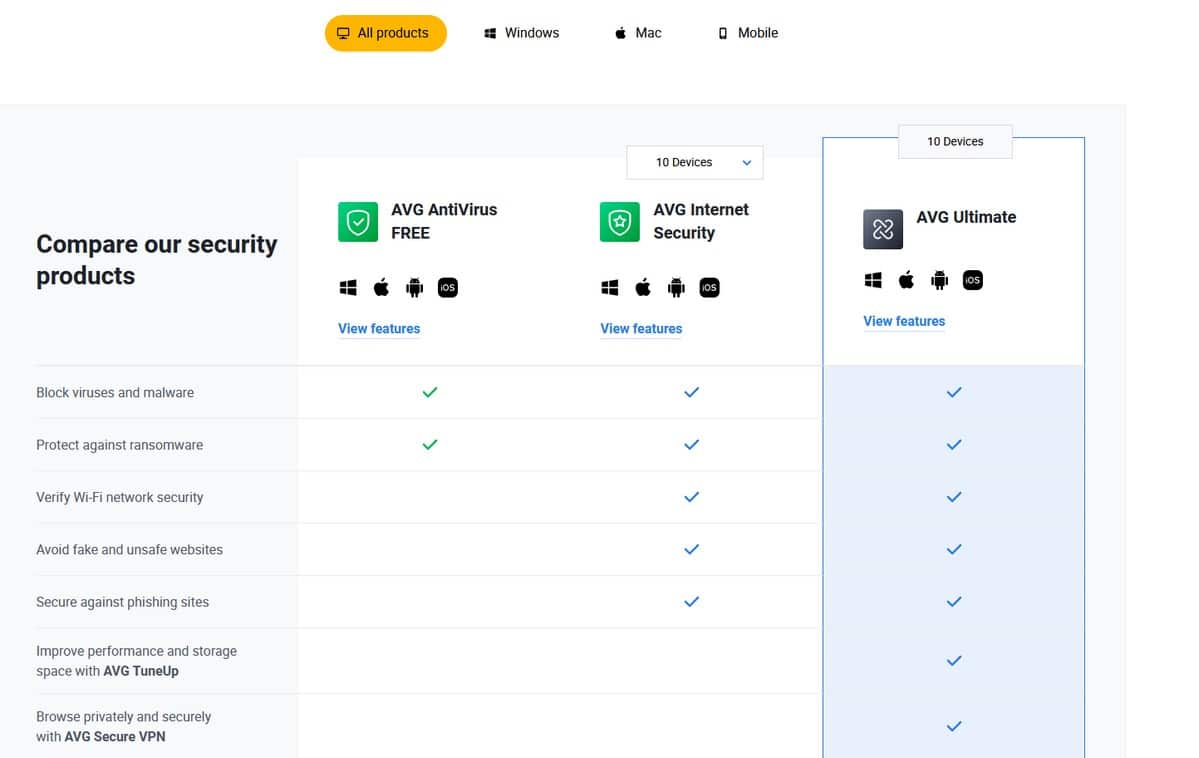Click the Secure against phishing sites label

pyautogui.click(x=122, y=602)
